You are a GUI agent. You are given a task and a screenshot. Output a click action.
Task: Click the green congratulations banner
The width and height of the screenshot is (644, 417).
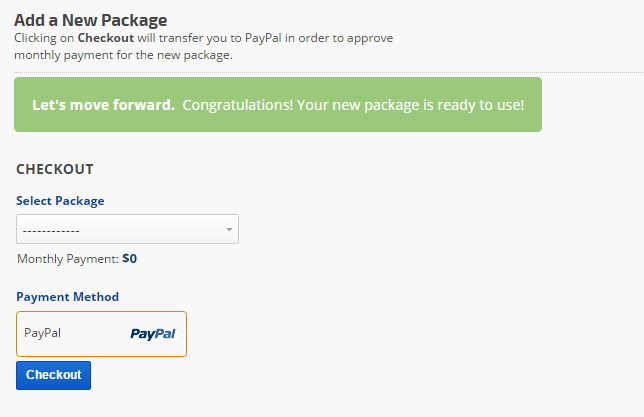pyautogui.click(x=278, y=105)
